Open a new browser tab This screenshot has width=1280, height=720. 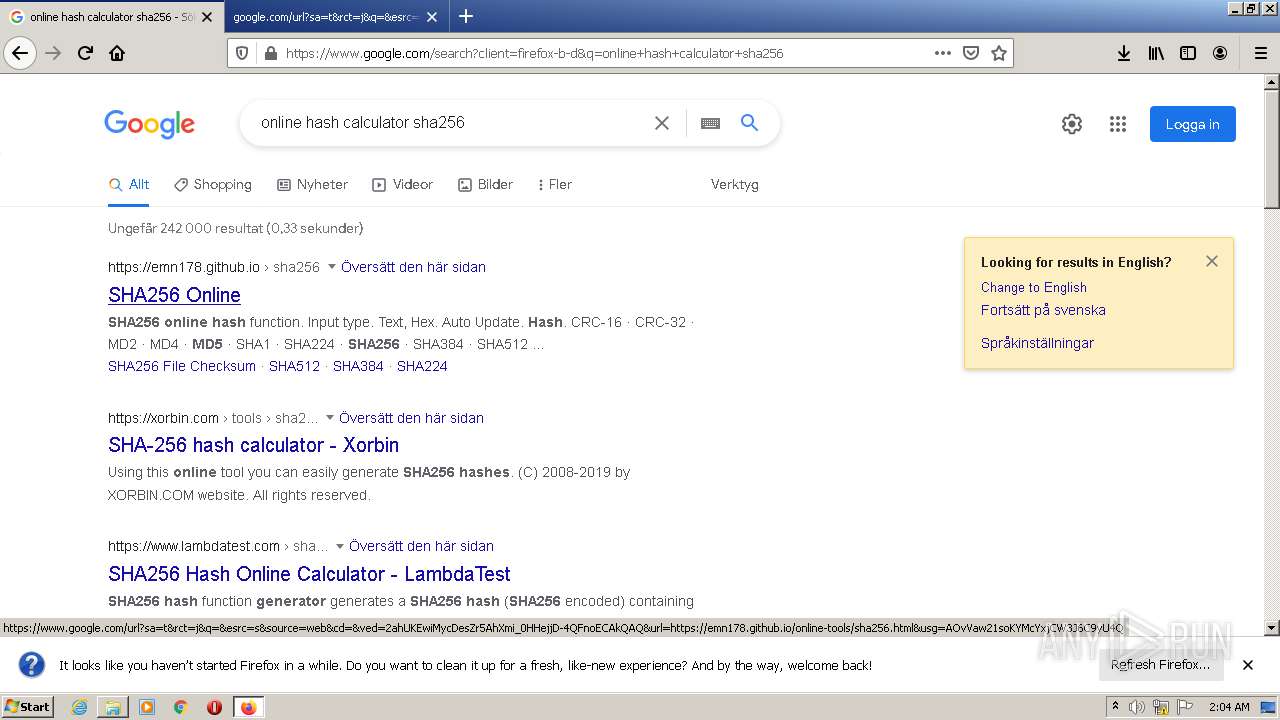[465, 16]
